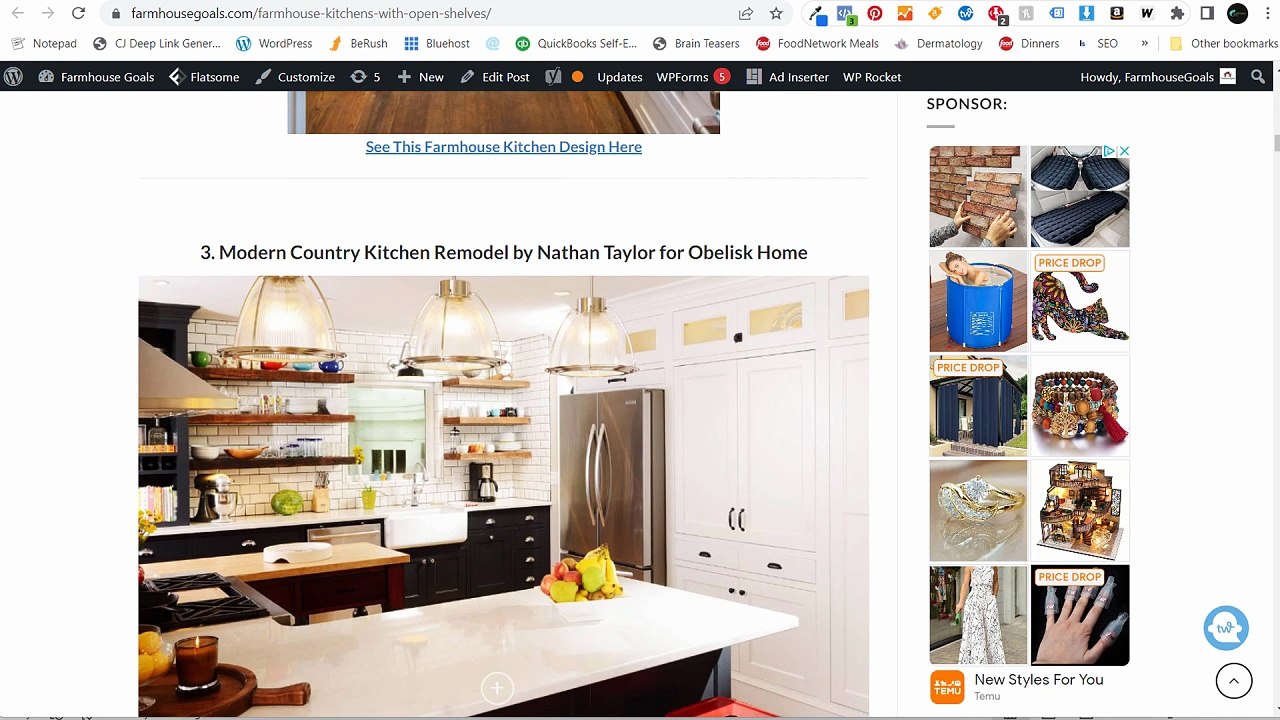
Task: Close the Temu ad with the X icon
Action: (1124, 151)
